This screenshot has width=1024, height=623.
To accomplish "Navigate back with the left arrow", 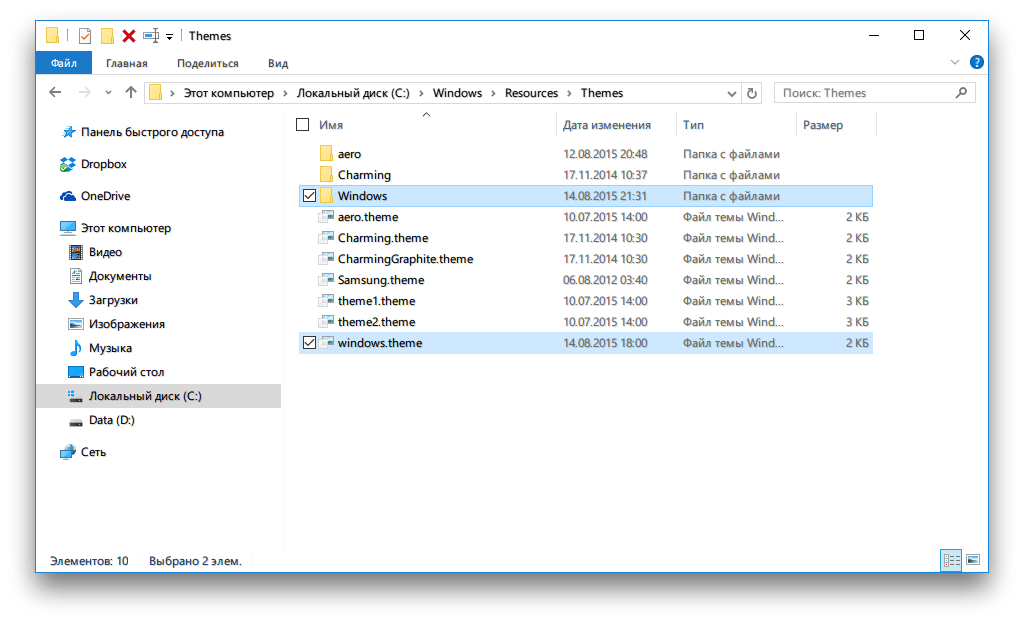I will [x=56, y=93].
